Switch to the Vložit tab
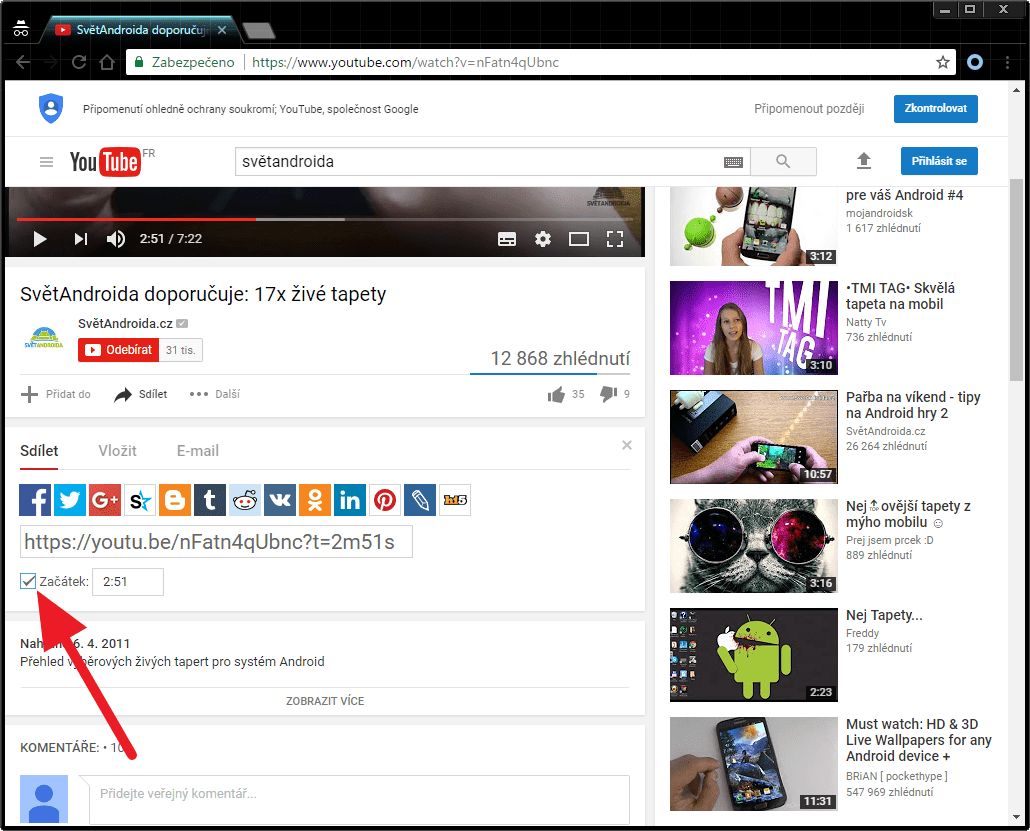 point(118,451)
